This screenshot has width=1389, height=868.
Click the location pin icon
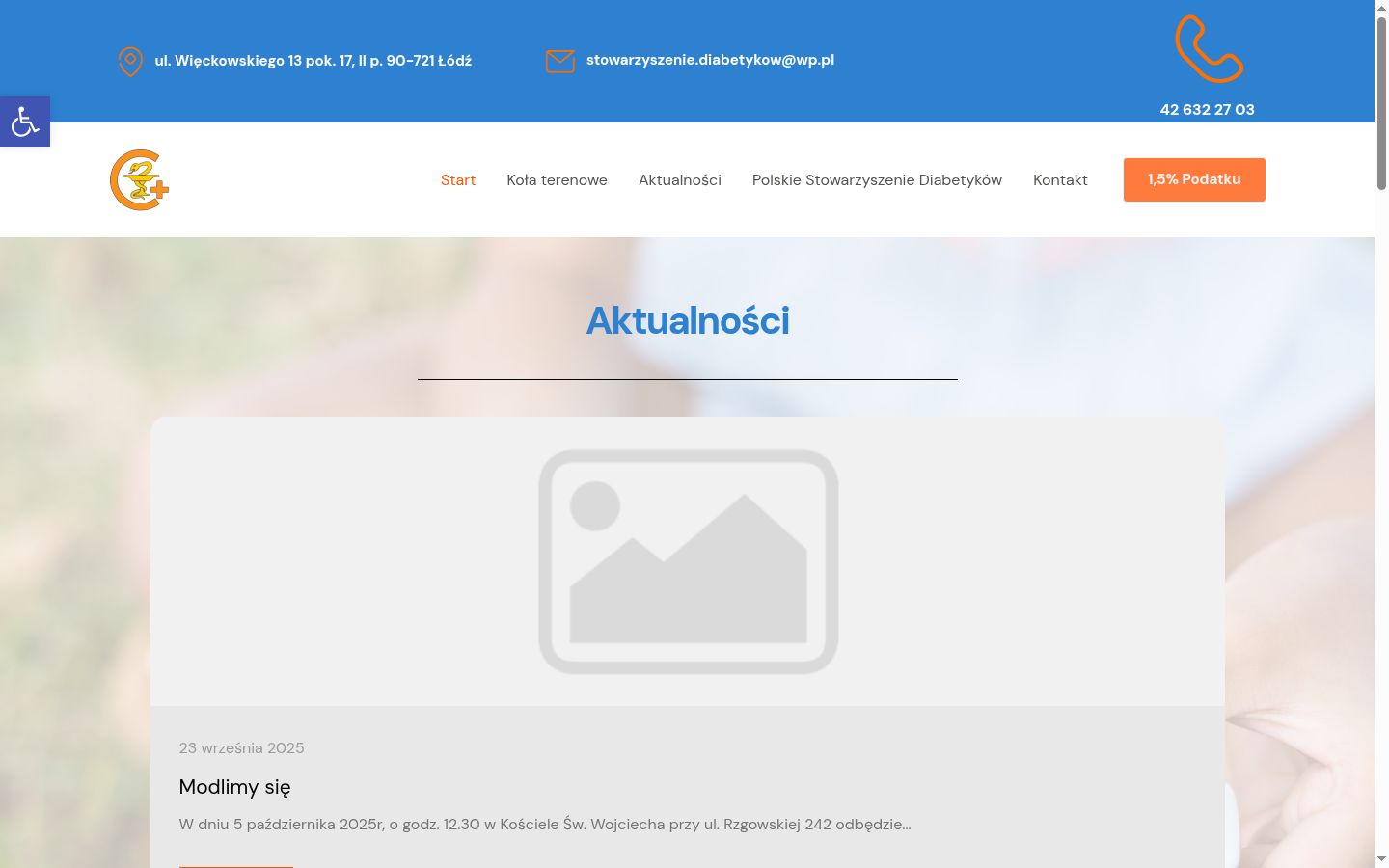click(130, 62)
